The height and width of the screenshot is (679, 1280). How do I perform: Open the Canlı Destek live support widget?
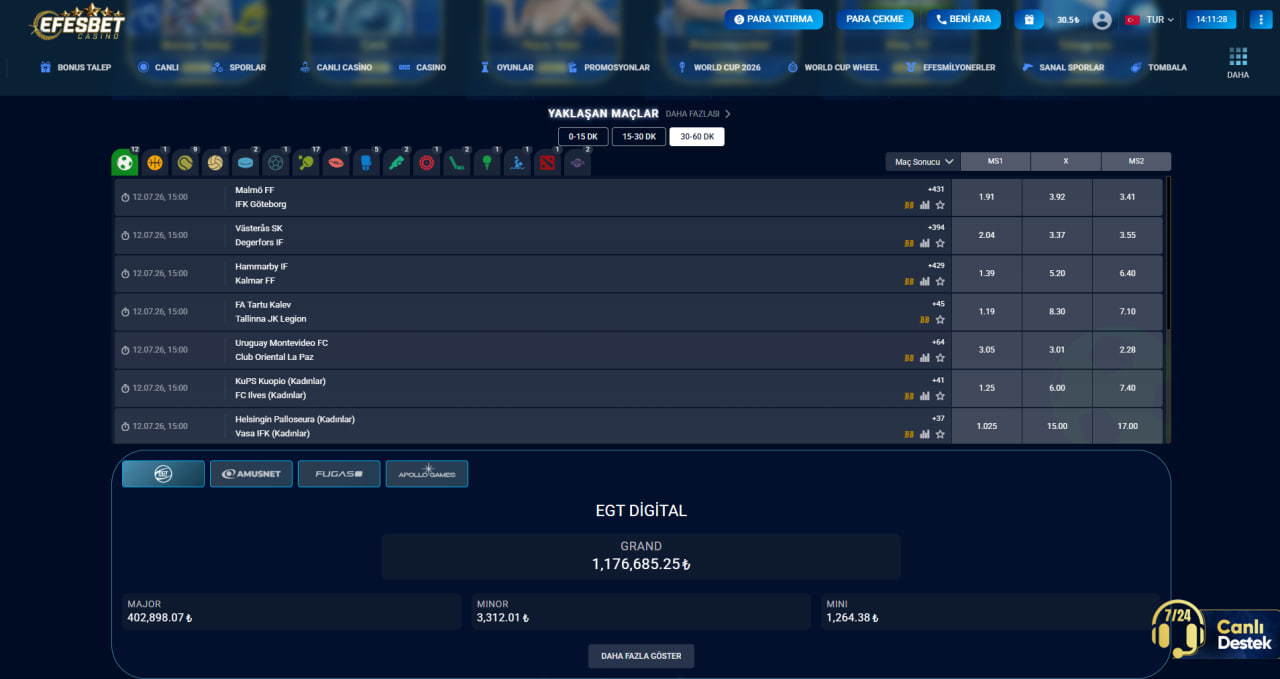[1214, 632]
